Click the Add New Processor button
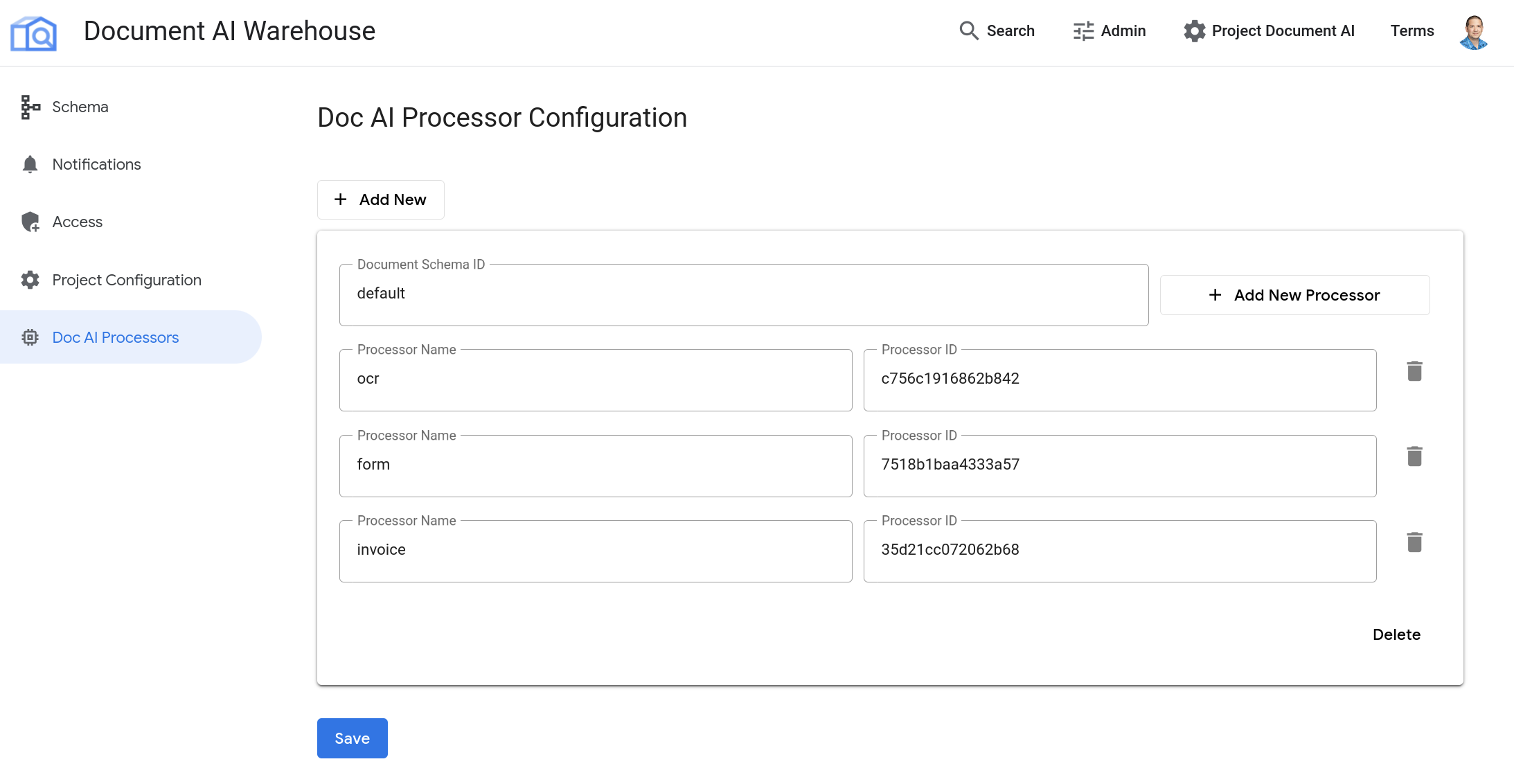The width and height of the screenshot is (1514, 784). [x=1295, y=295]
